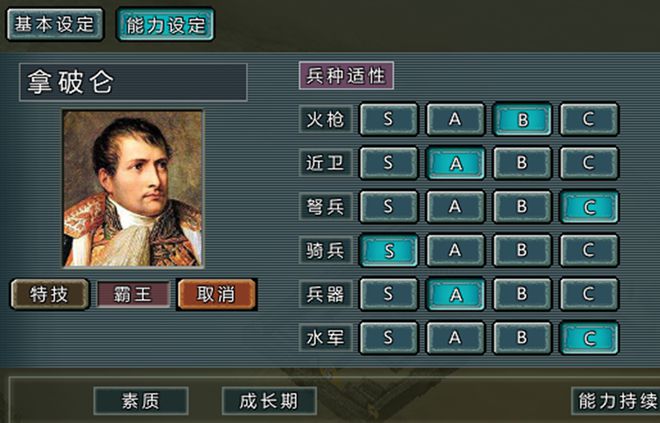Set 弩兵 aptitude to B
Image resolution: width=660 pixels, height=423 pixels.
click(522, 207)
